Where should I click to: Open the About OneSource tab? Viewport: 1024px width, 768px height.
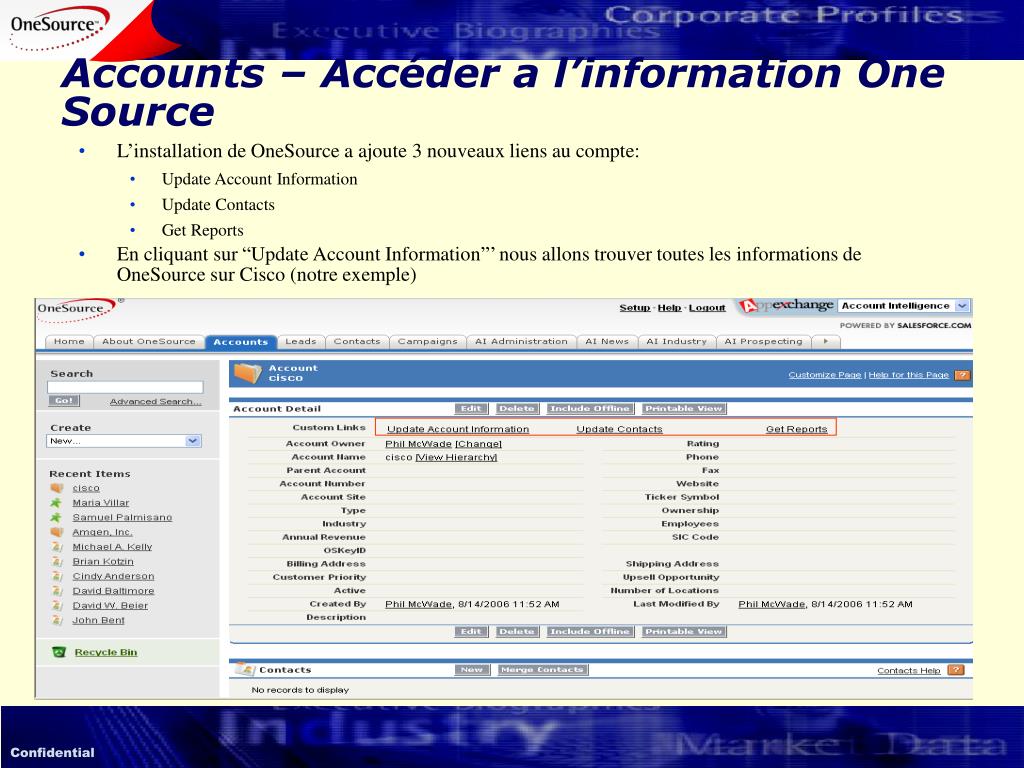tap(149, 341)
